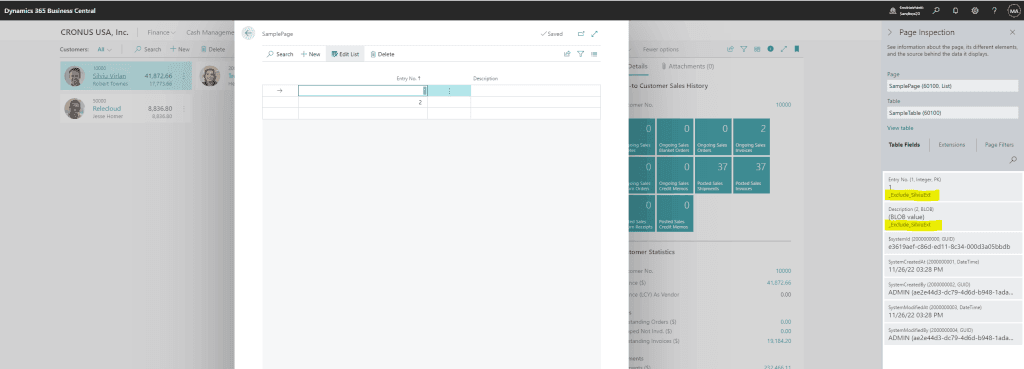The width and height of the screenshot is (1024, 369).
Task: Open Finance menu in background page
Action: [x=161, y=32]
